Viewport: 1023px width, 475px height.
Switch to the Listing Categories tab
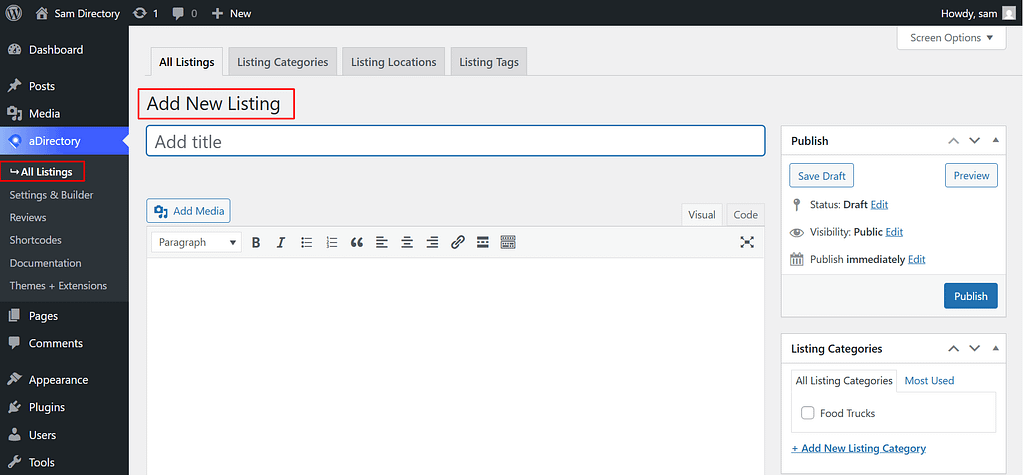click(x=282, y=62)
